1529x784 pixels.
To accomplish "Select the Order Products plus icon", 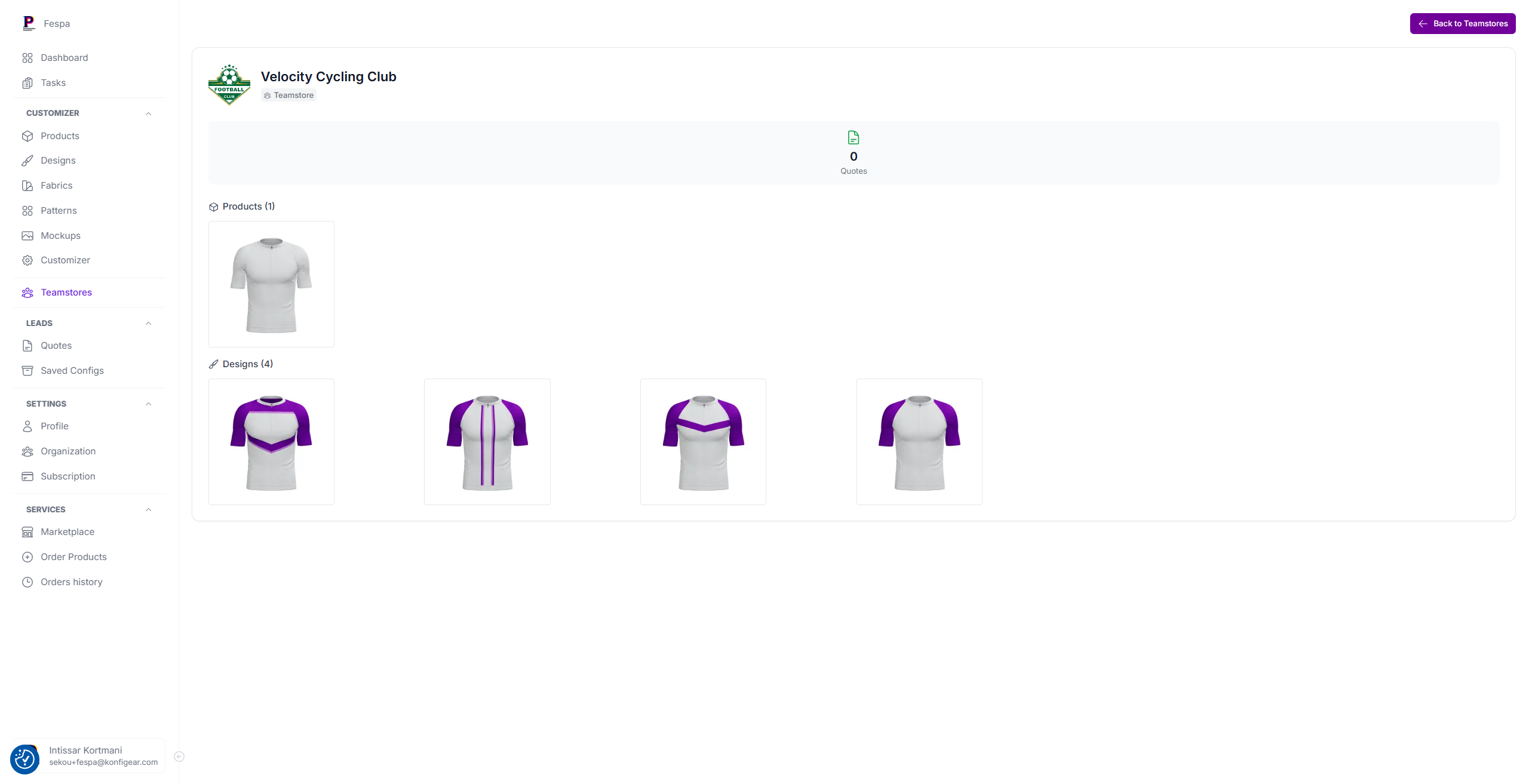I will [x=27, y=557].
